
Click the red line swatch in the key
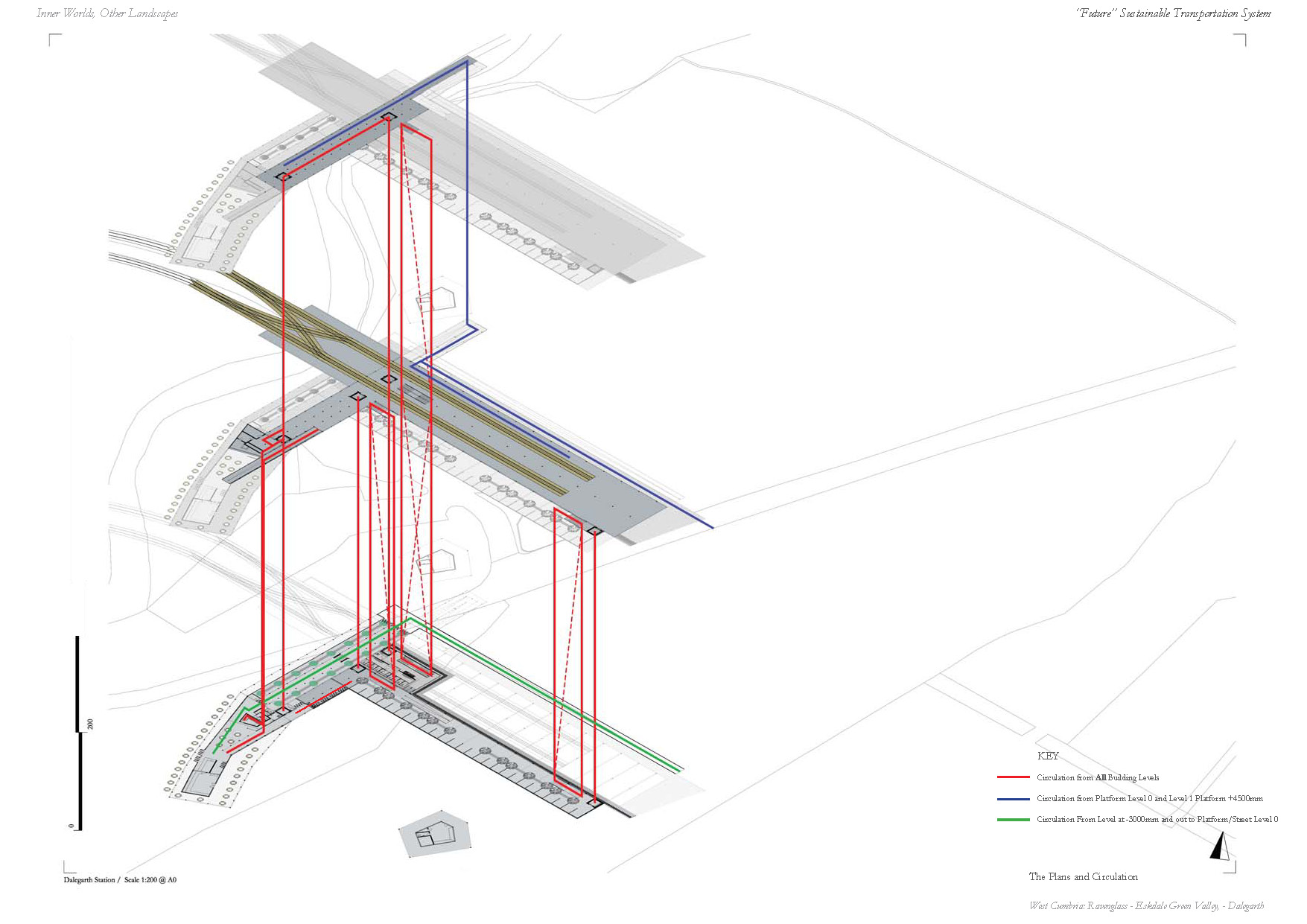[x=1013, y=777]
